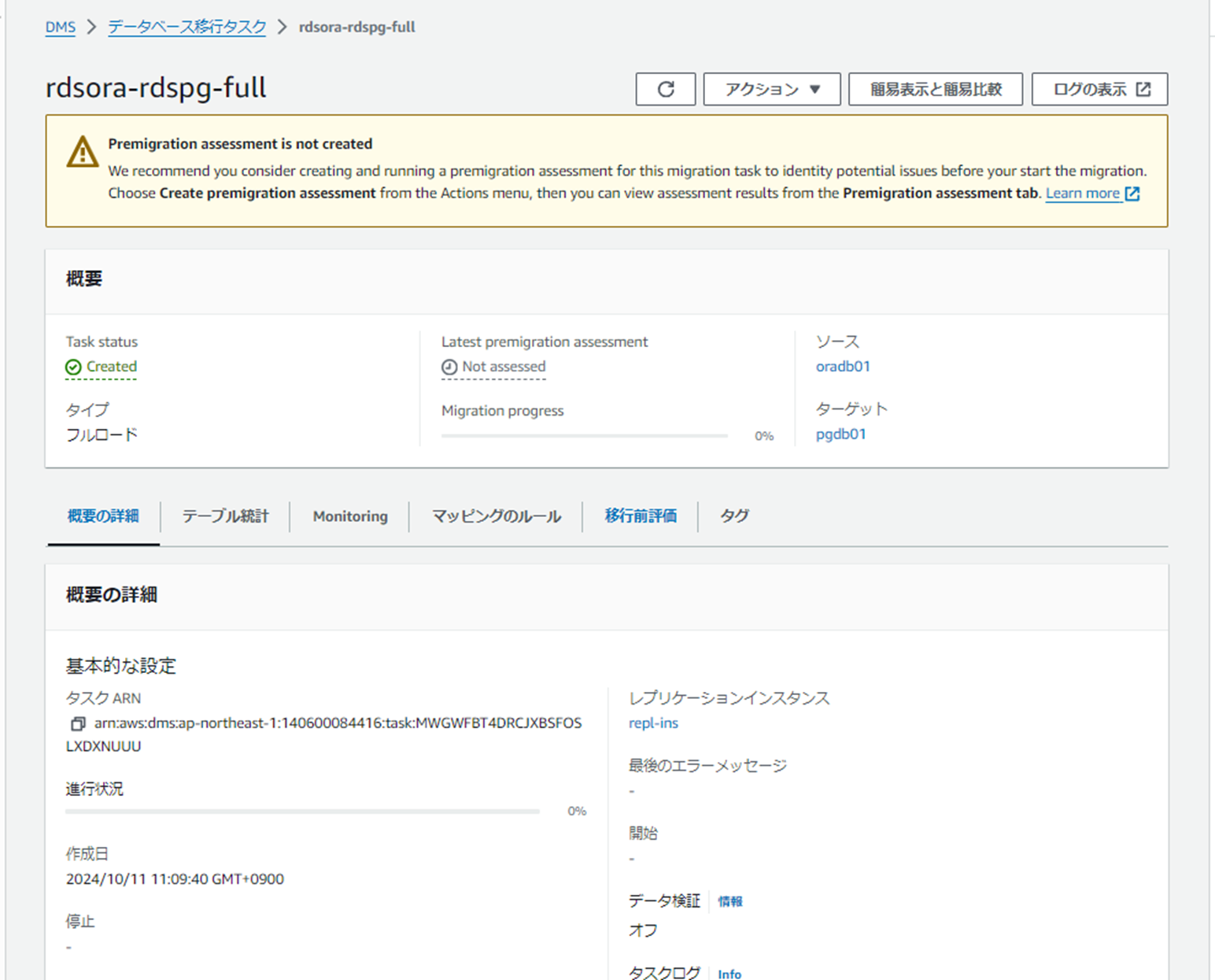Click the Migration progress bar
Screen dimensions: 1215x980
coord(584,435)
